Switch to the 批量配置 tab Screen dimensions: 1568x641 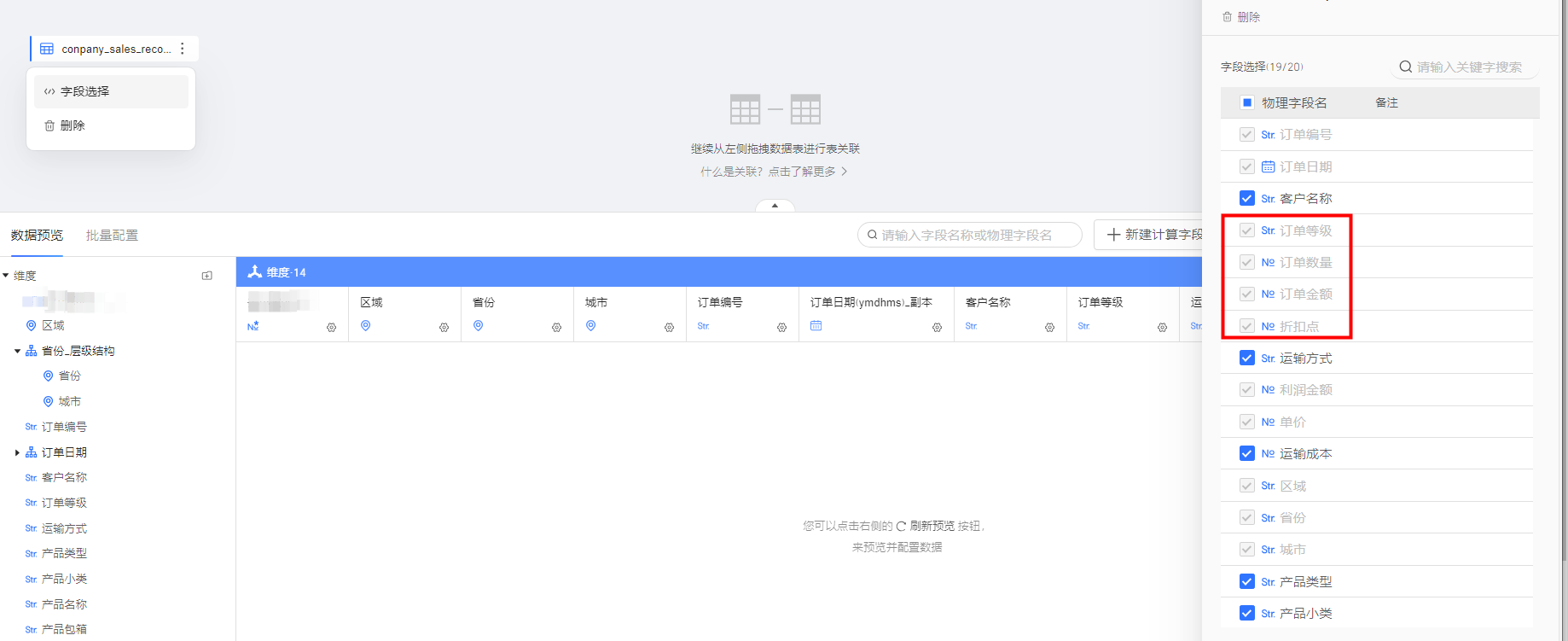[x=112, y=236]
